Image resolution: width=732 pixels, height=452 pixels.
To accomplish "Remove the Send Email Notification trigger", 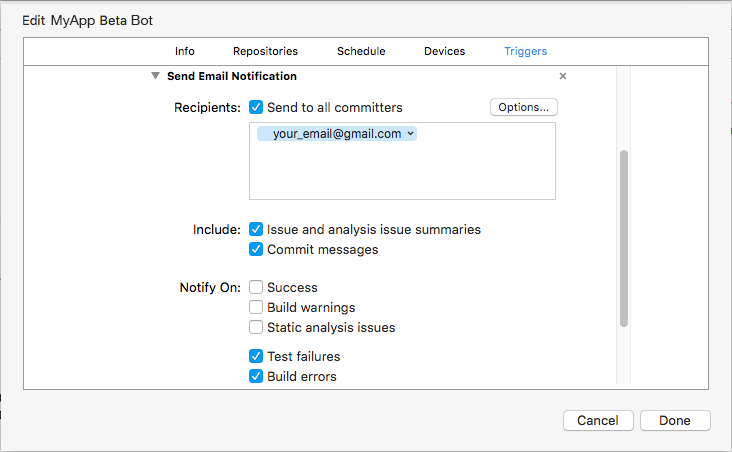I will (563, 76).
